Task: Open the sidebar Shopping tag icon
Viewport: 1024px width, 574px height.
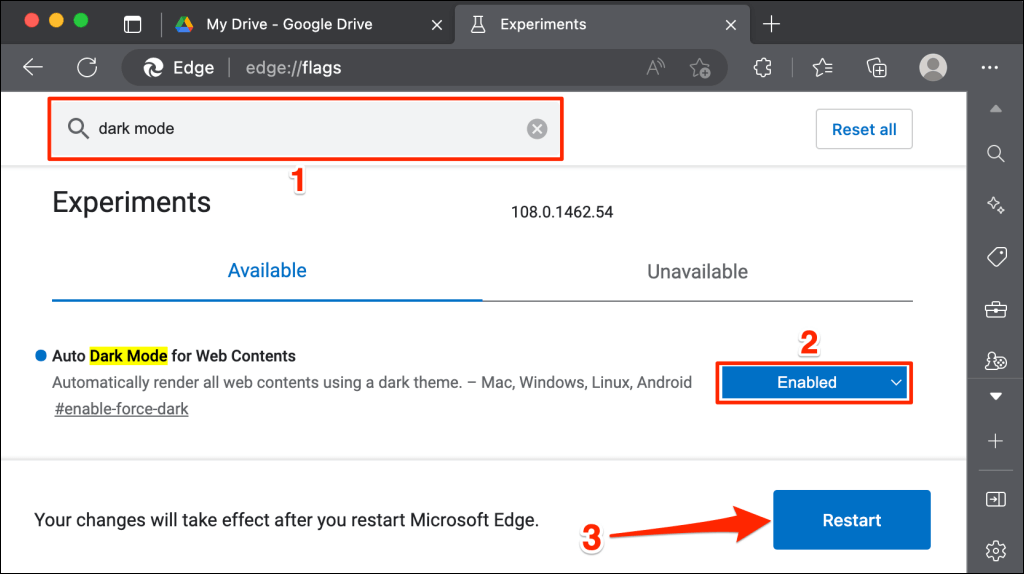Action: point(995,257)
